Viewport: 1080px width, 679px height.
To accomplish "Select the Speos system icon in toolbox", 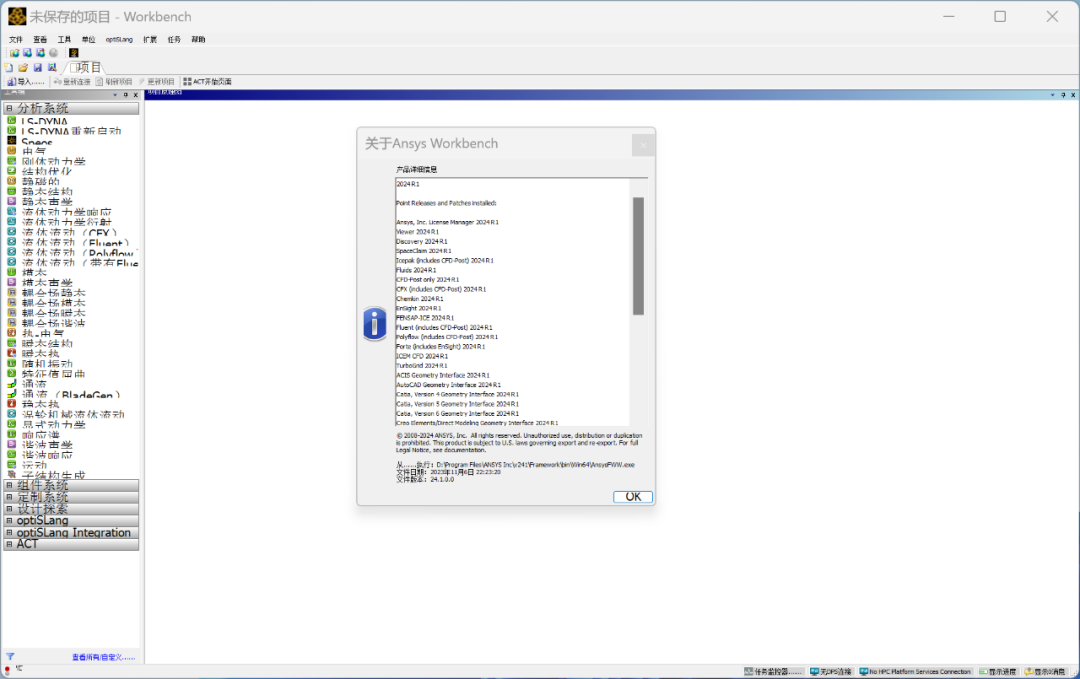I will point(12,140).
